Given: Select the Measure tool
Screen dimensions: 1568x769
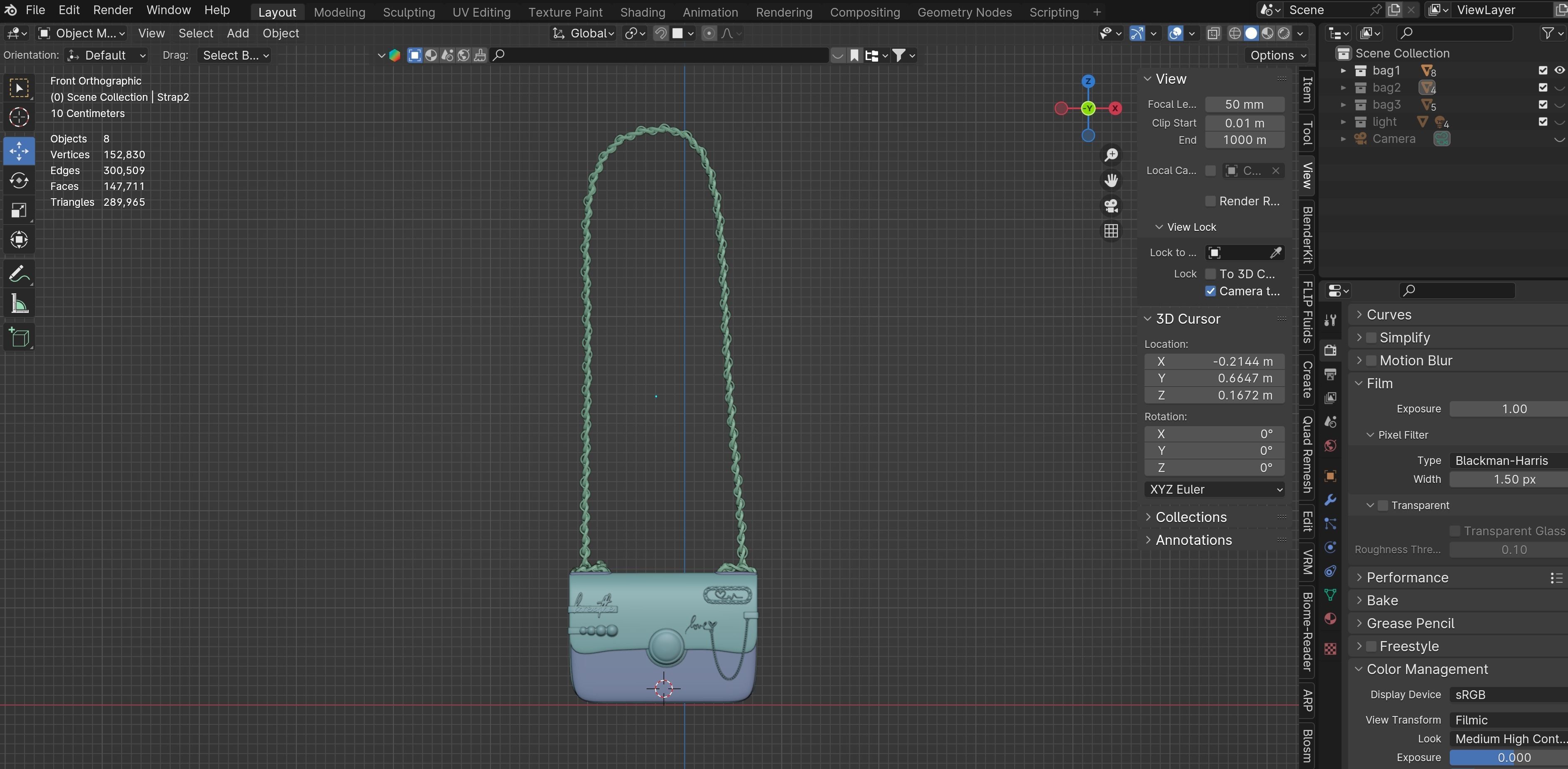Looking at the screenshot, I should (19, 304).
